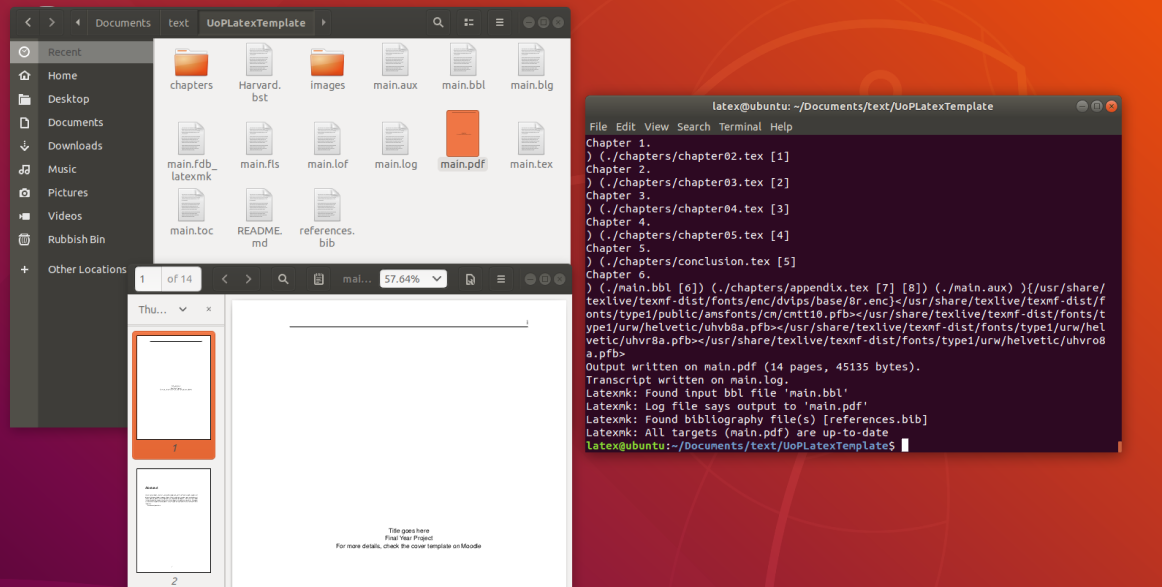The height and width of the screenshot is (587, 1162).
Task: Select page 1 thumbnail
Action: (173, 388)
